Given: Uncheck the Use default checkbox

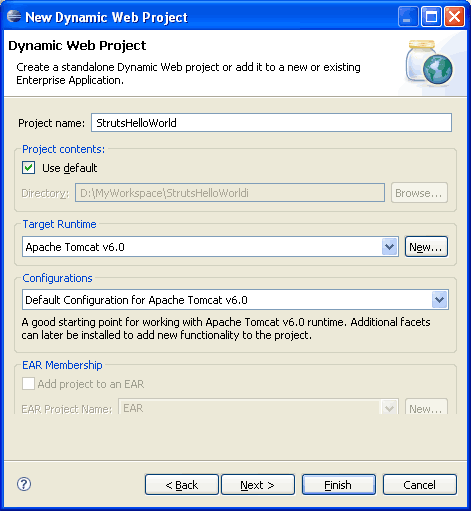Looking at the screenshot, I should 29,168.
